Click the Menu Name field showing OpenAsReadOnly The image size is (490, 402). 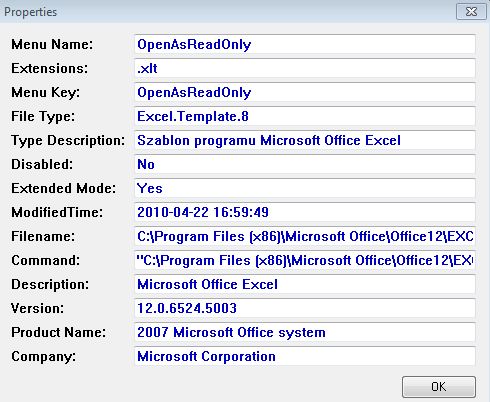pyautogui.click(x=305, y=44)
